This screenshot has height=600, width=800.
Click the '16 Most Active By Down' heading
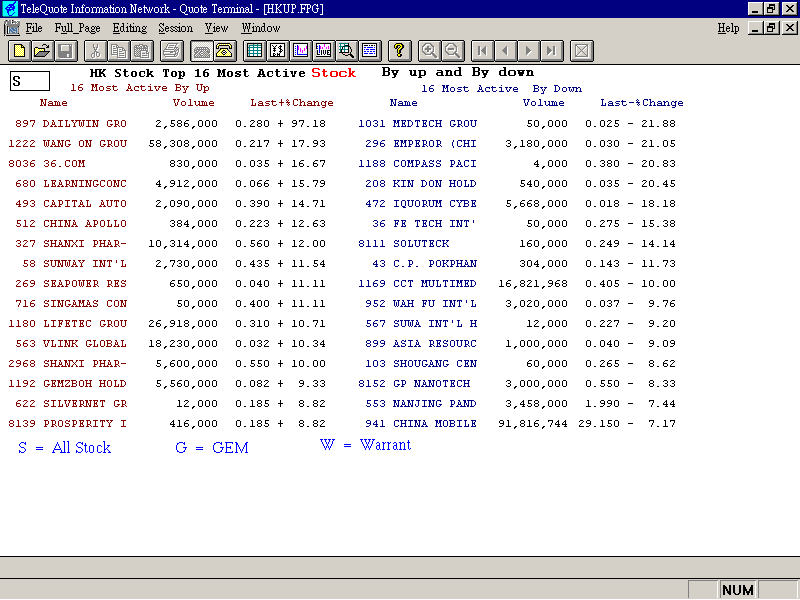502,89
